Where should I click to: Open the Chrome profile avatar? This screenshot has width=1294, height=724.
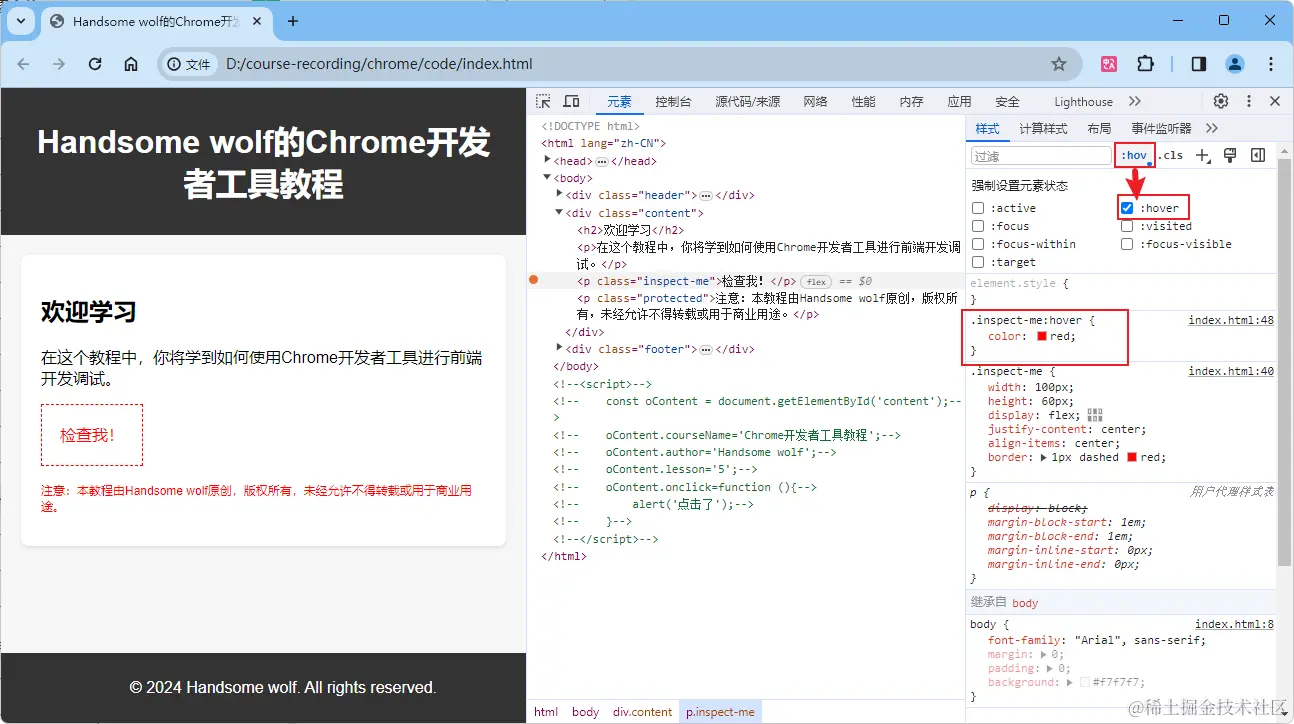click(1235, 64)
